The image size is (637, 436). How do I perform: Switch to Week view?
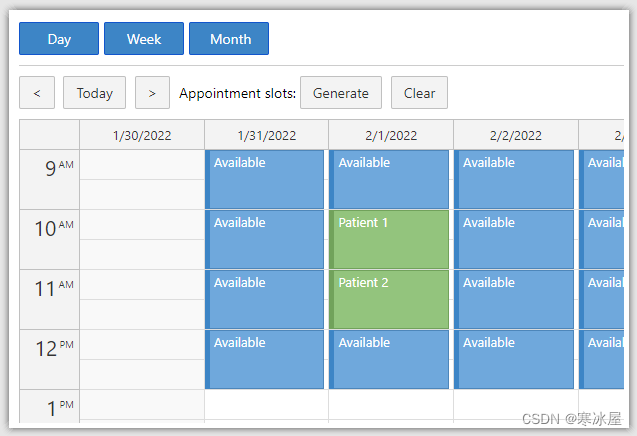tap(144, 39)
